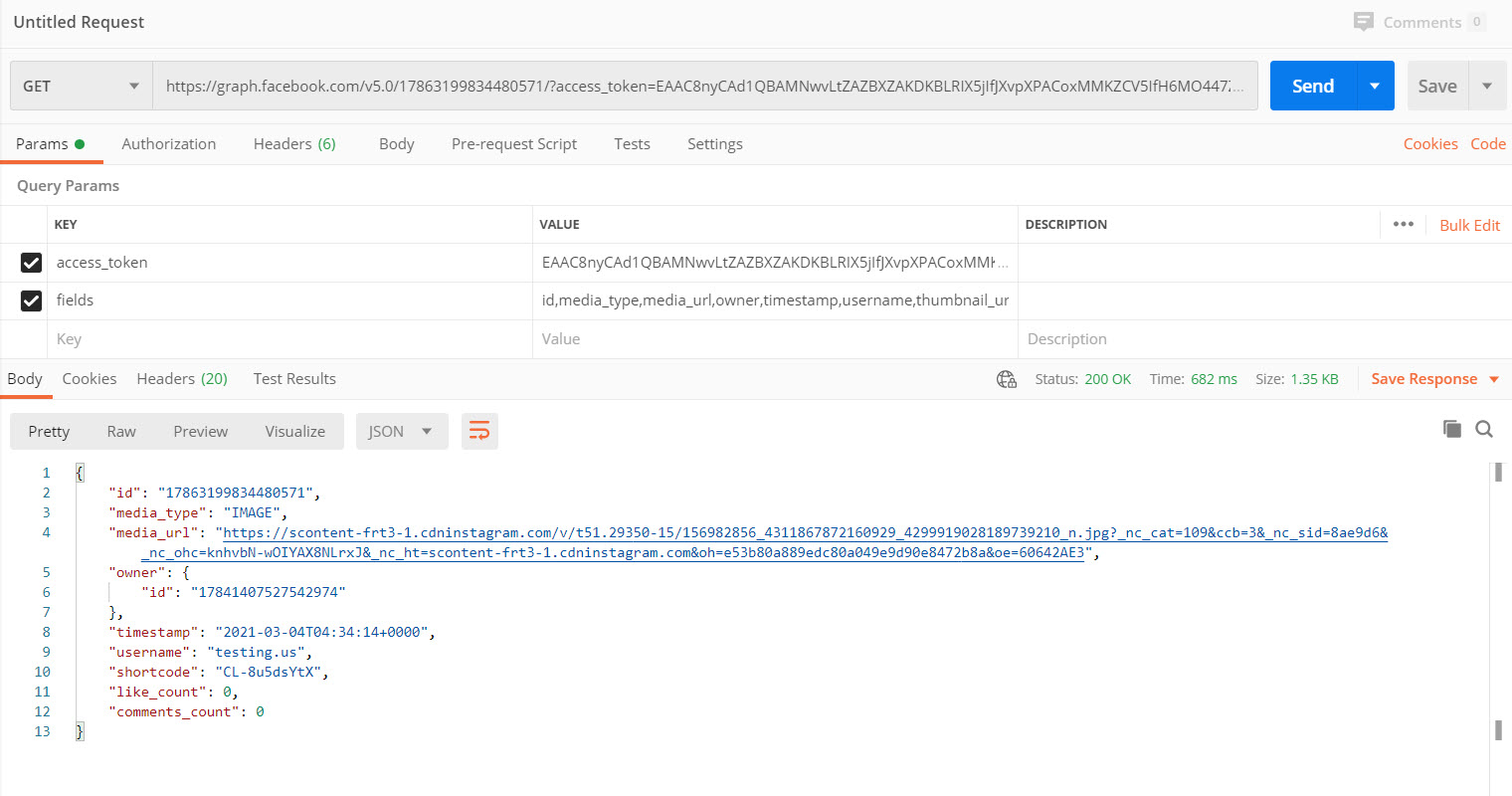Uncheck the fields parameter checkbox

click(31, 300)
